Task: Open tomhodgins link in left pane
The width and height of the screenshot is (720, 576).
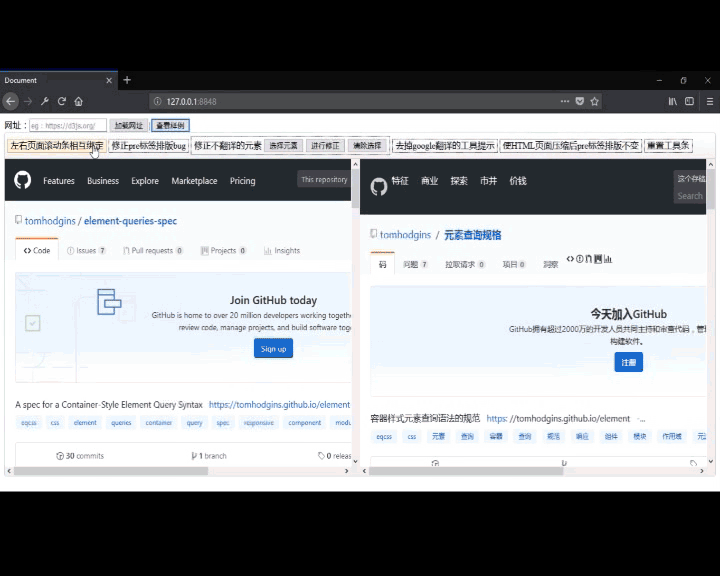Action: tap(50, 221)
